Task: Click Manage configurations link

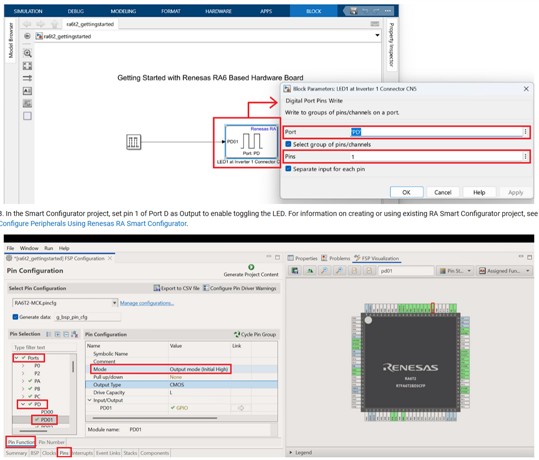Action: point(147,303)
